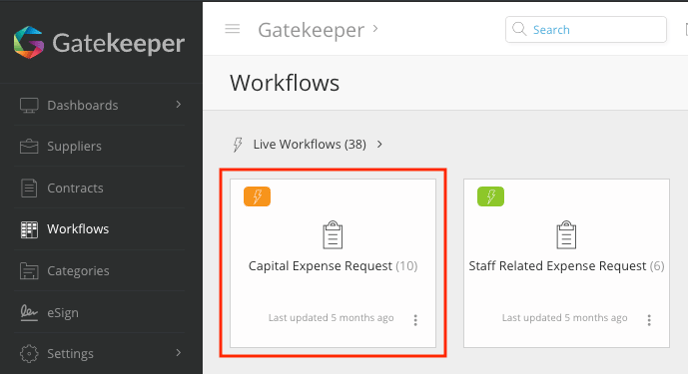The image size is (688, 374).
Task: Click the Gatekeeper logo icon
Action: click(x=29, y=43)
